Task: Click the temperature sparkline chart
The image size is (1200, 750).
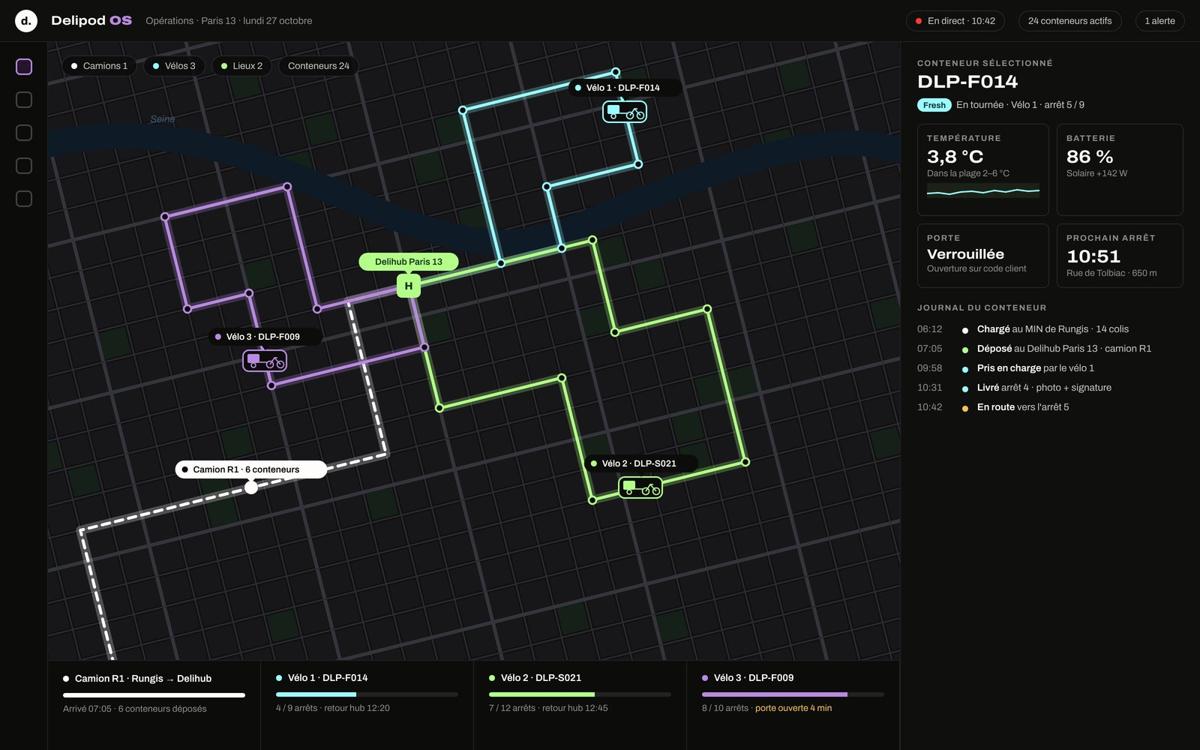Action: tap(983, 190)
